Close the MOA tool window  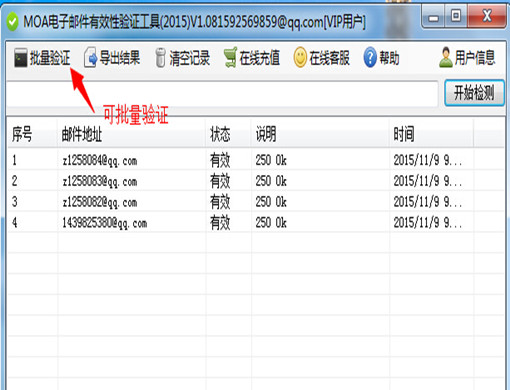487,16
